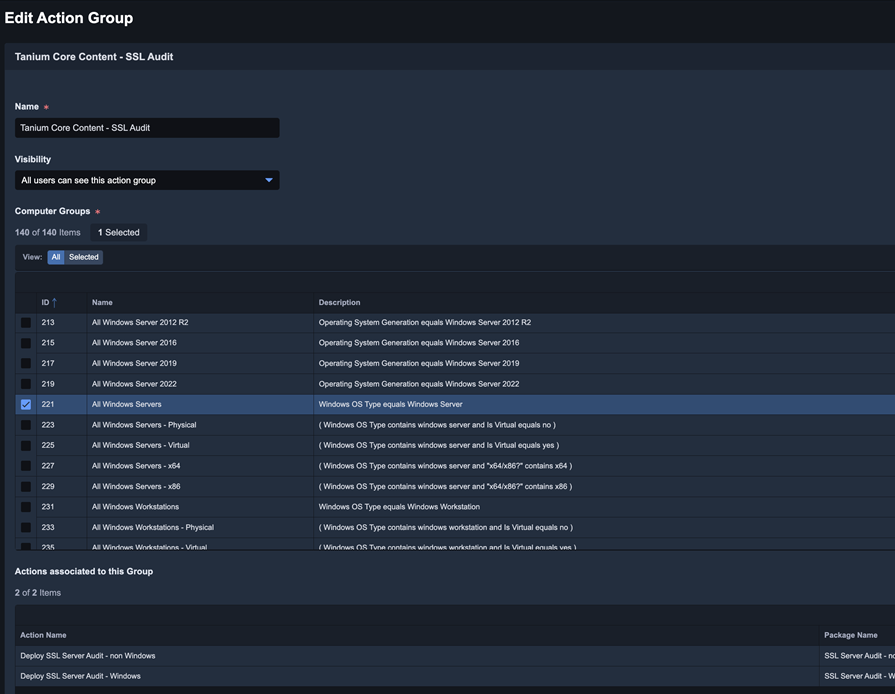Tick the checkbox for All Windows Servers - Physical
The image size is (895, 694).
click(x=26, y=425)
